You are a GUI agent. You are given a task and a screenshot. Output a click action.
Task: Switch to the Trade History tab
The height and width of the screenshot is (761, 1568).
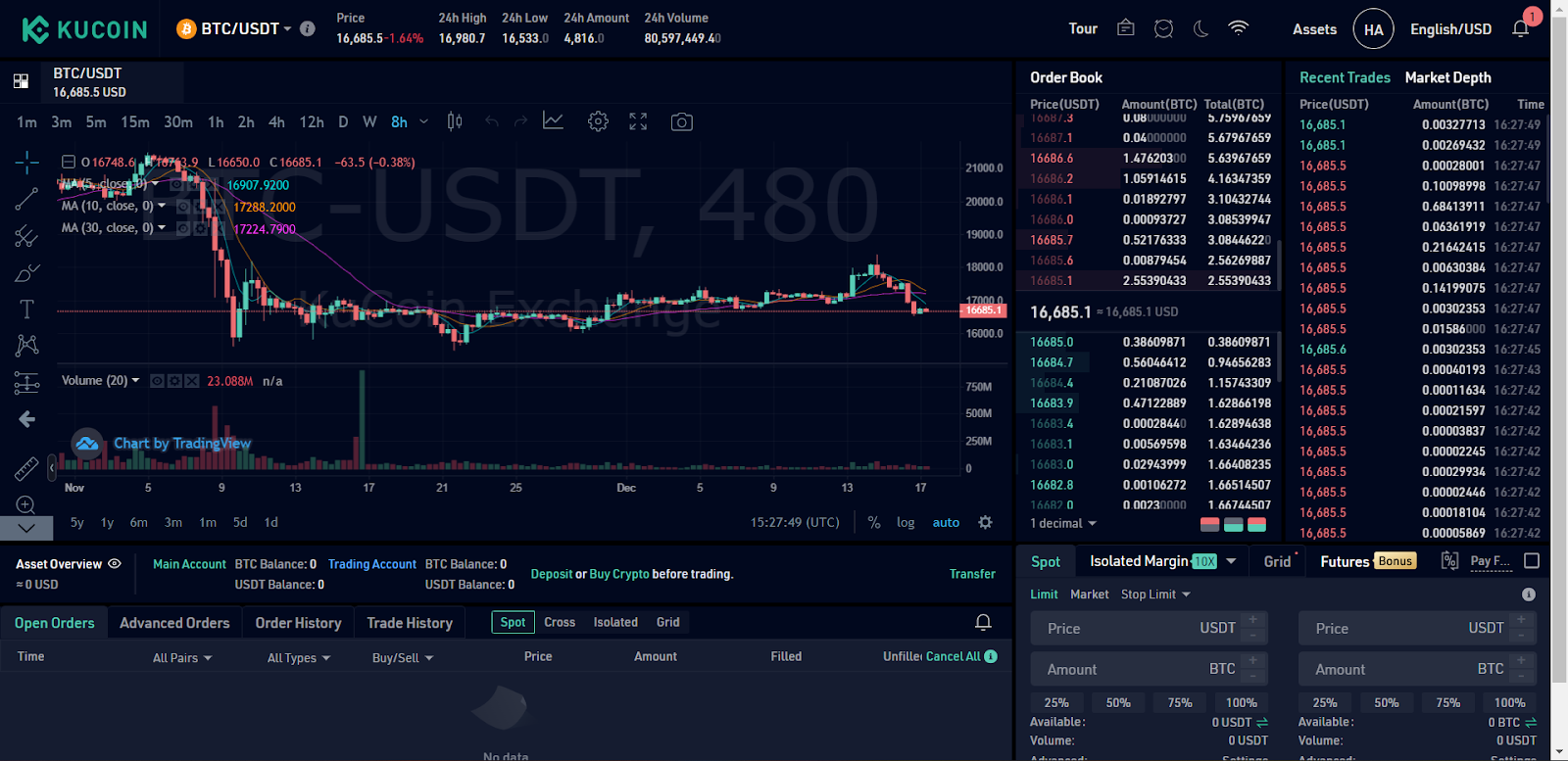point(410,623)
